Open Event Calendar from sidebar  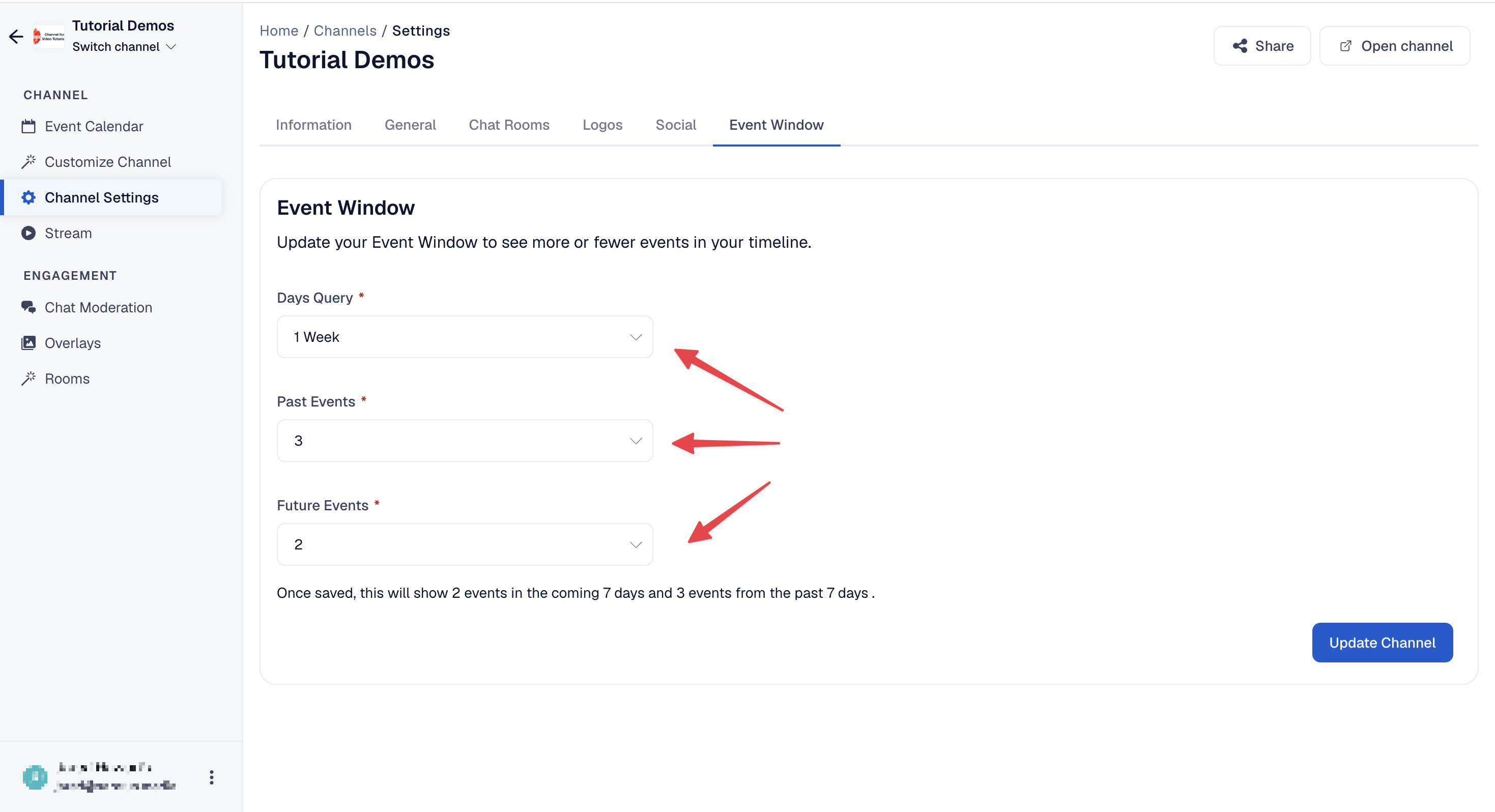click(x=112, y=127)
